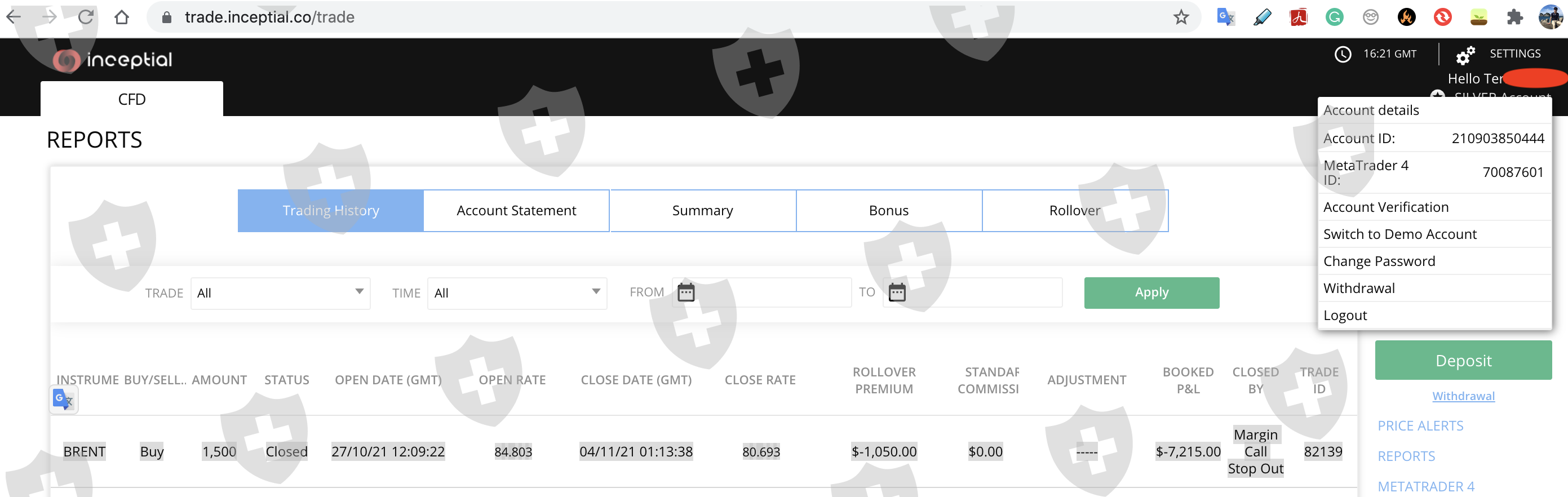1568x497 pixels.
Task: Click the Settings gear icon
Action: tap(1465, 55)
